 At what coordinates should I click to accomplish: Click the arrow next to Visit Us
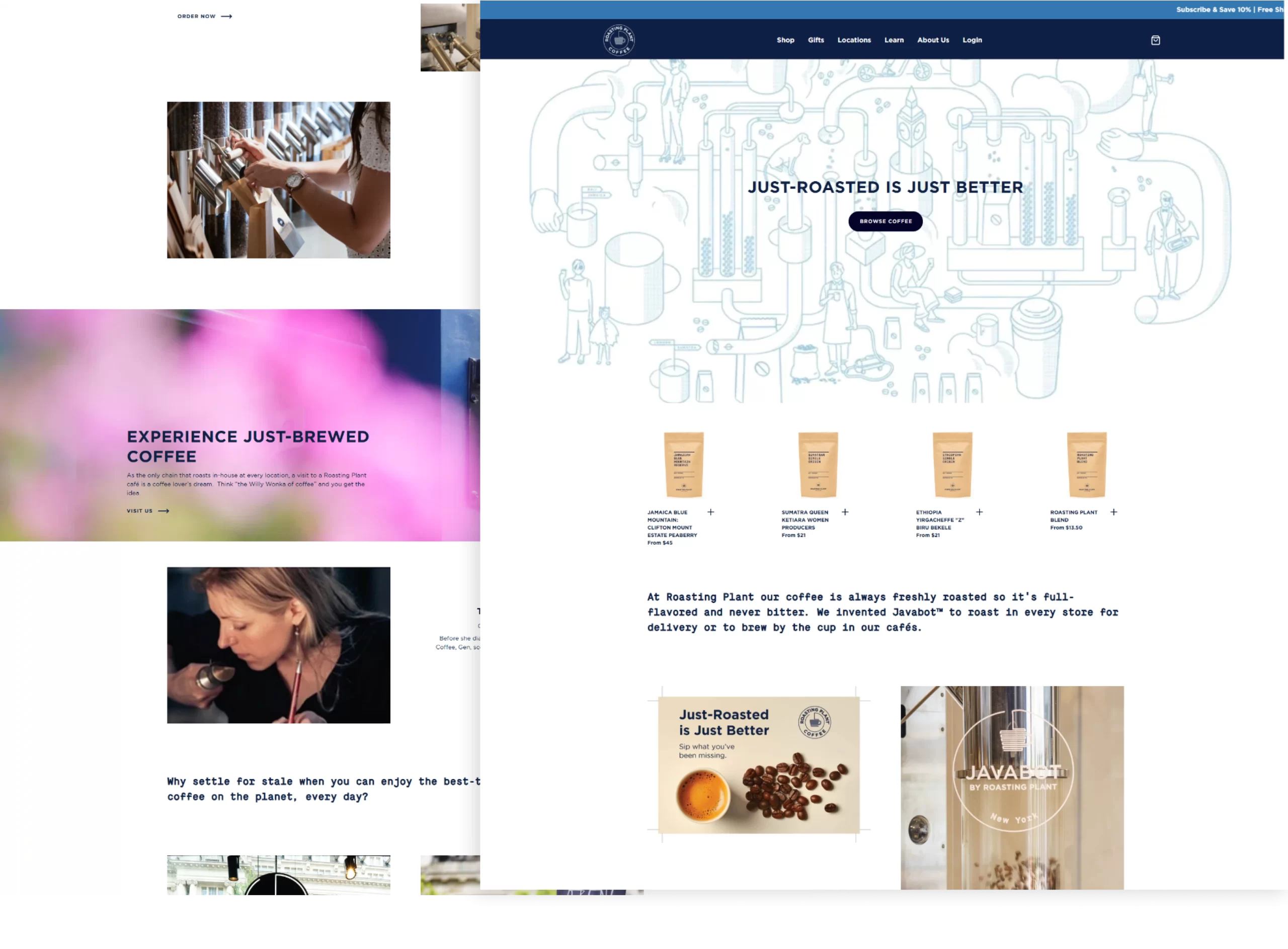[x=164, y=510]
